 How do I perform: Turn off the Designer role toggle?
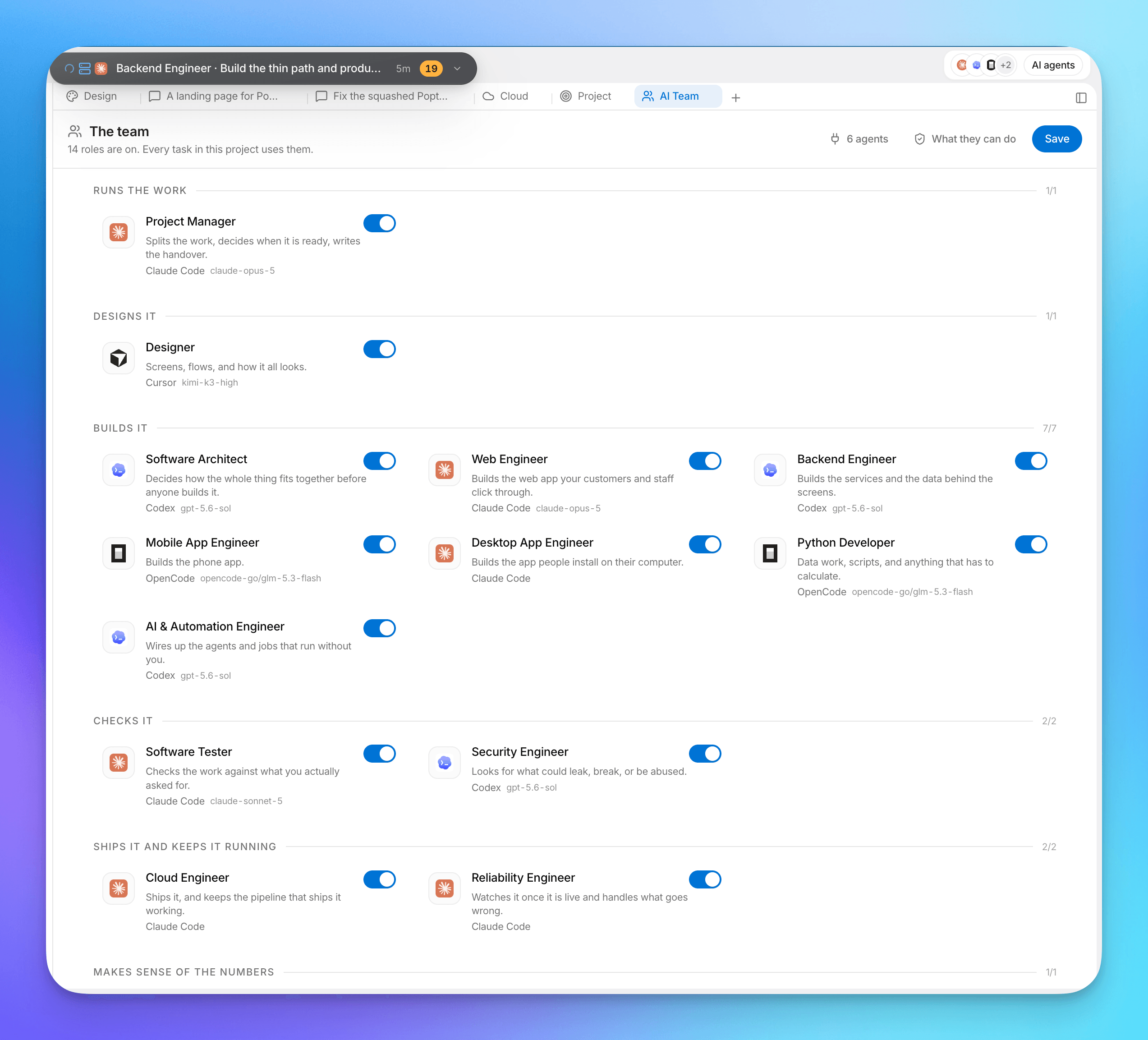pyautogui.click(x=379, y=349)
